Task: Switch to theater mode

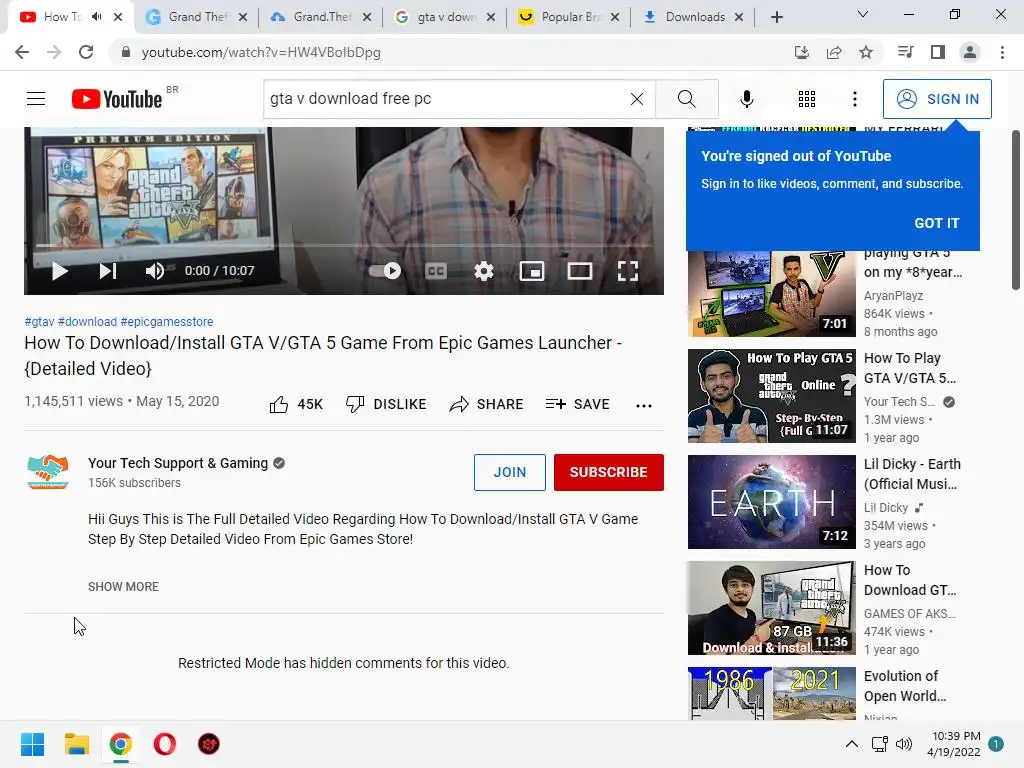Action: [x=579, y=270]
